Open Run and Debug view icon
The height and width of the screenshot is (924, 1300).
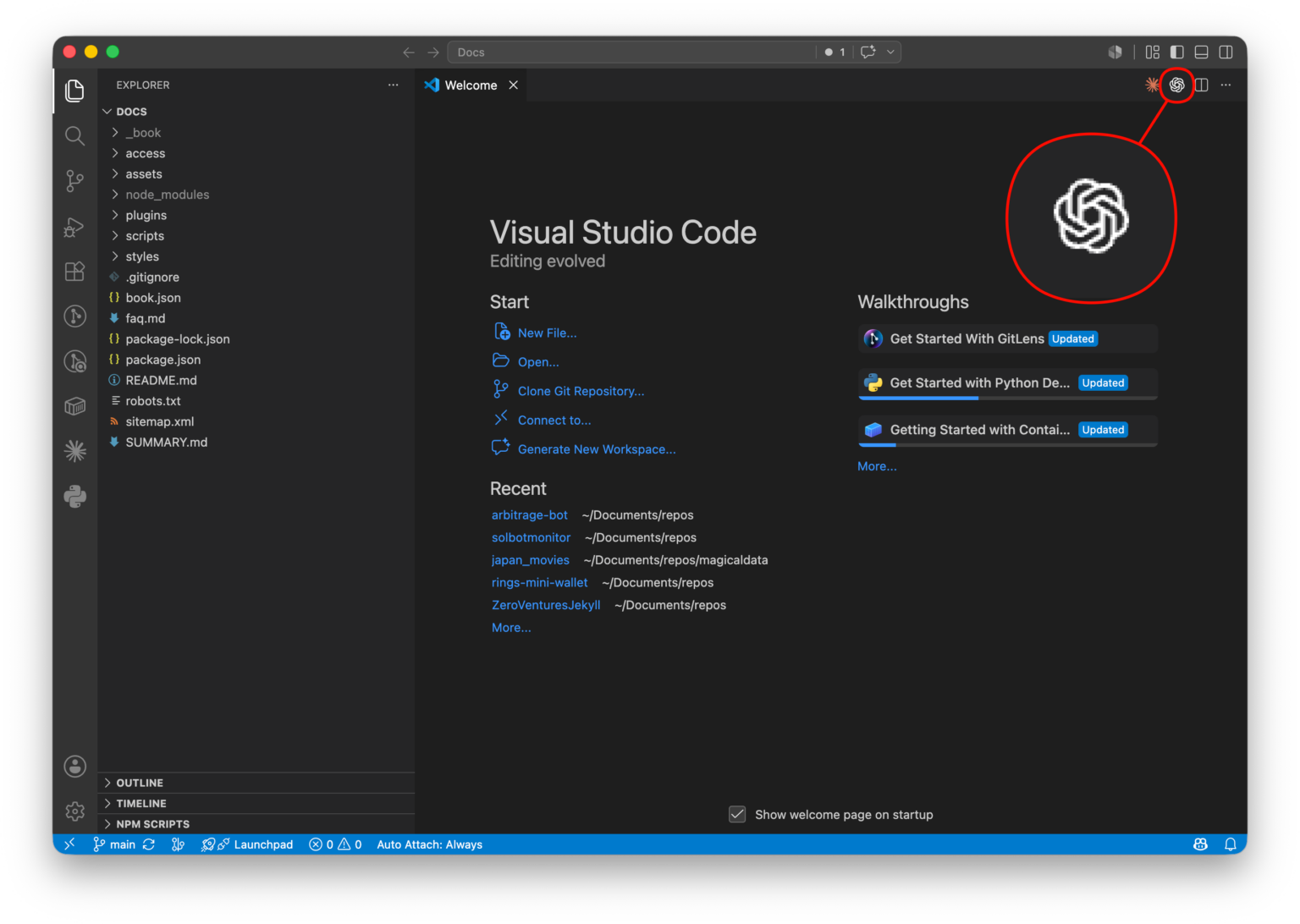tap(74, 226)
